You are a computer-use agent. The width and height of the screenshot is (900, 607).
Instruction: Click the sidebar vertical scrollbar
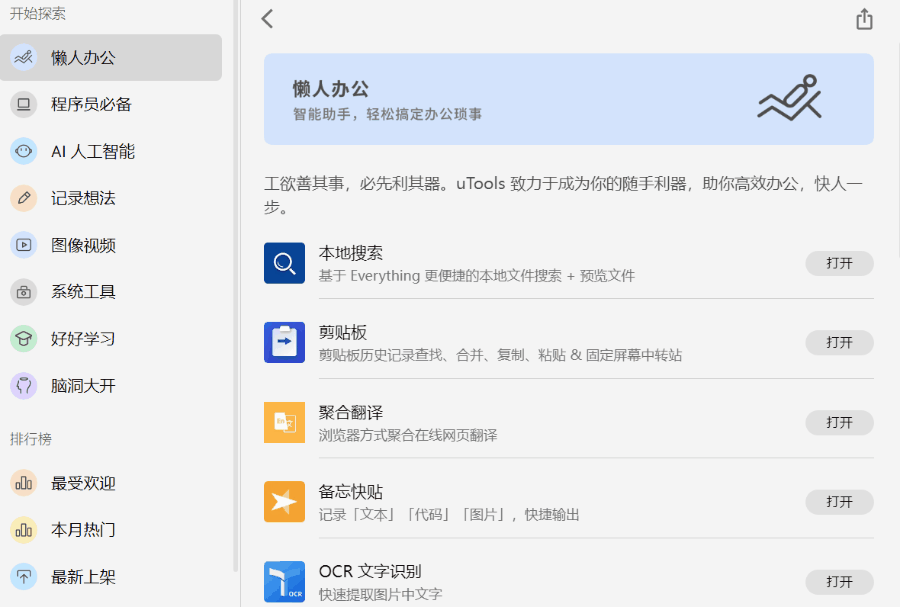point(235,287)
